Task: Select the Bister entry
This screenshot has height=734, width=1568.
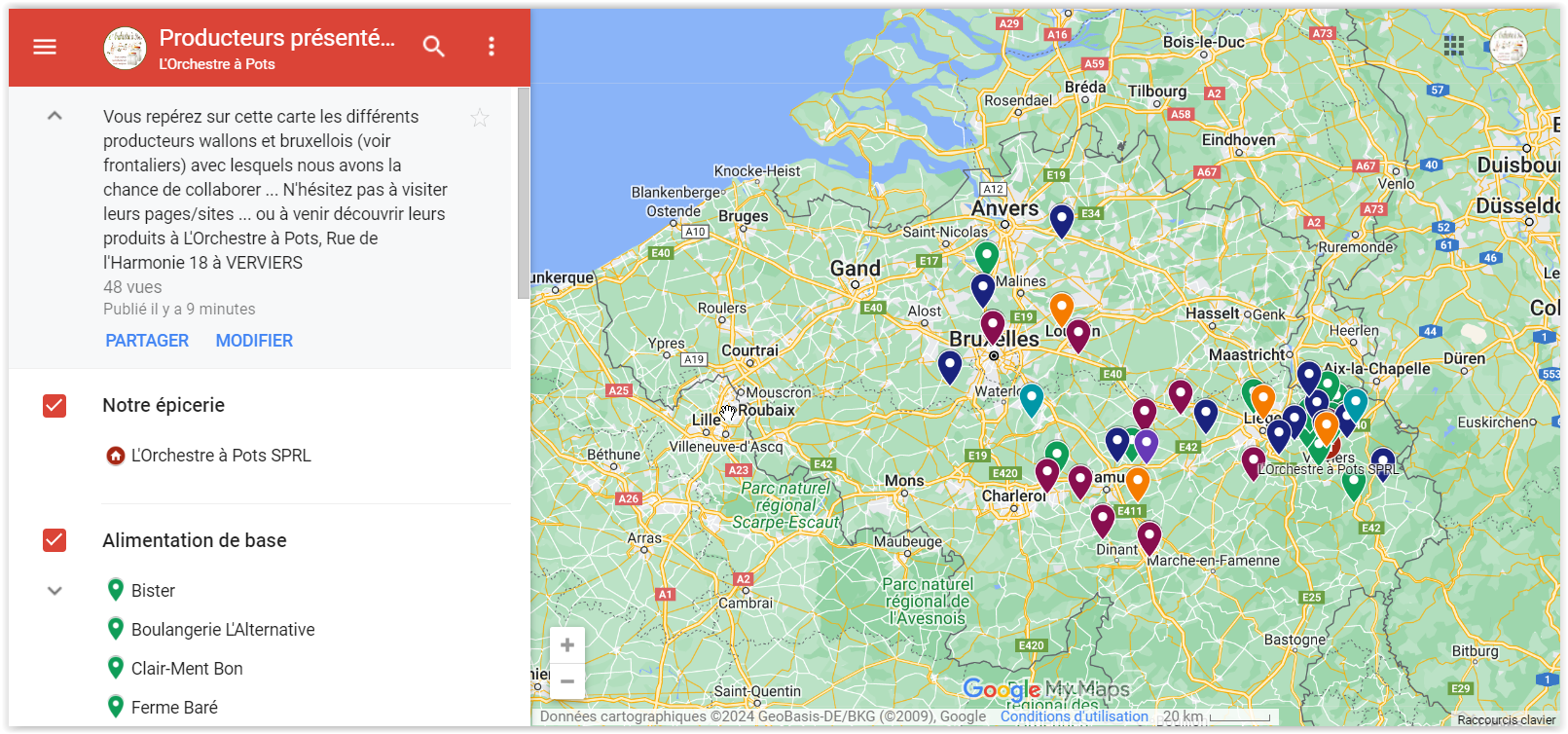Action: point(153,591)
